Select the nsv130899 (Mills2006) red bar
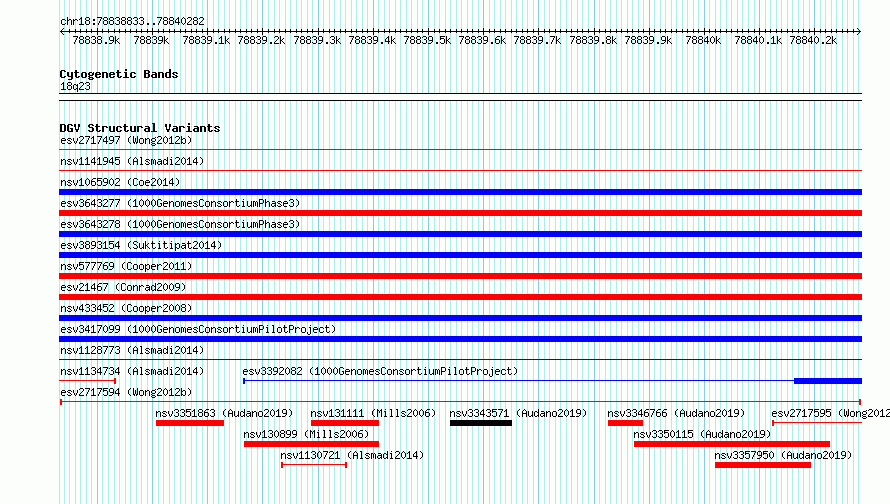Viewport: 890px width, 504px height. 311,444
